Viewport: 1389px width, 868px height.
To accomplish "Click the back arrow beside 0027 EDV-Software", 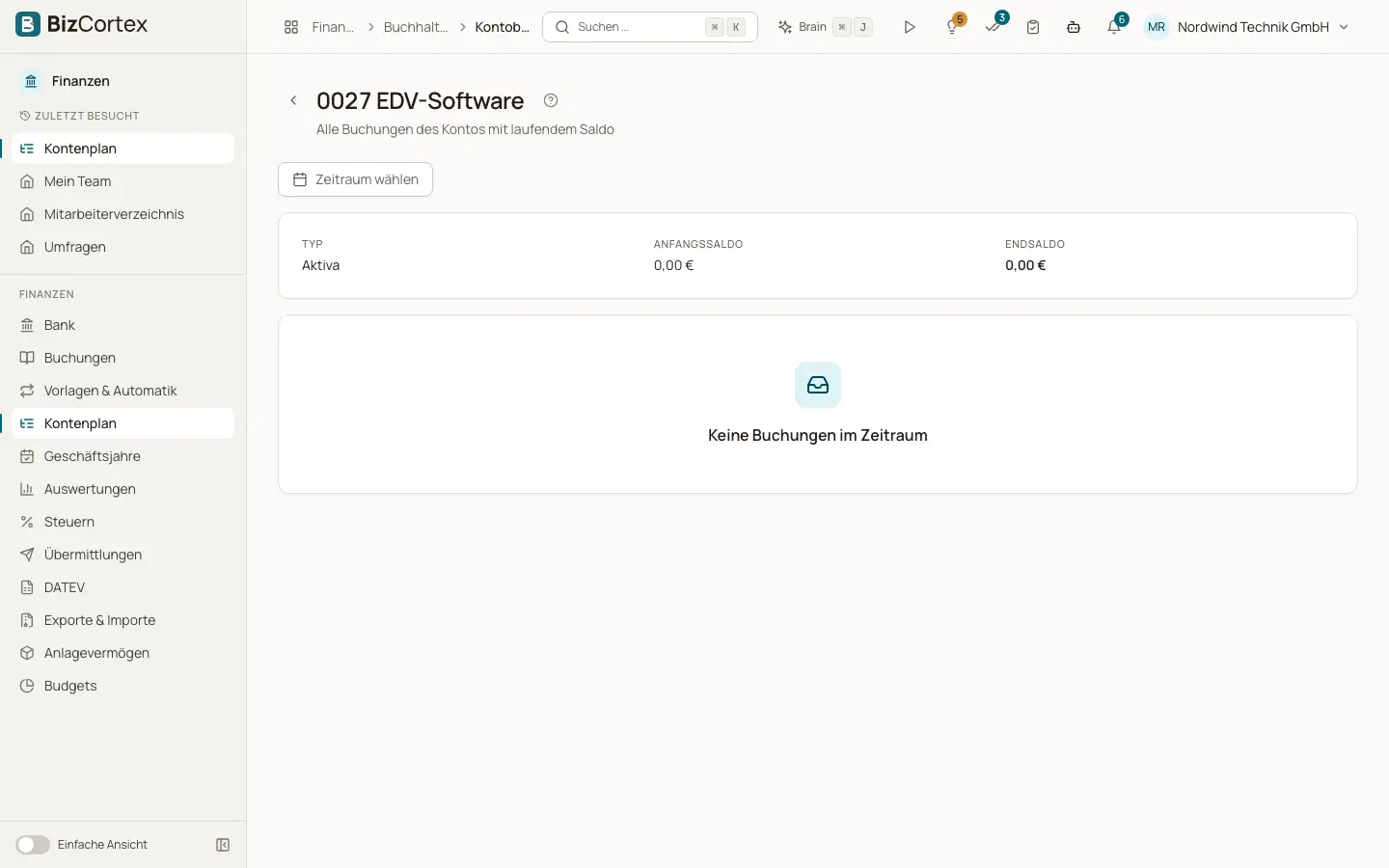I will (x=293, y=100).
